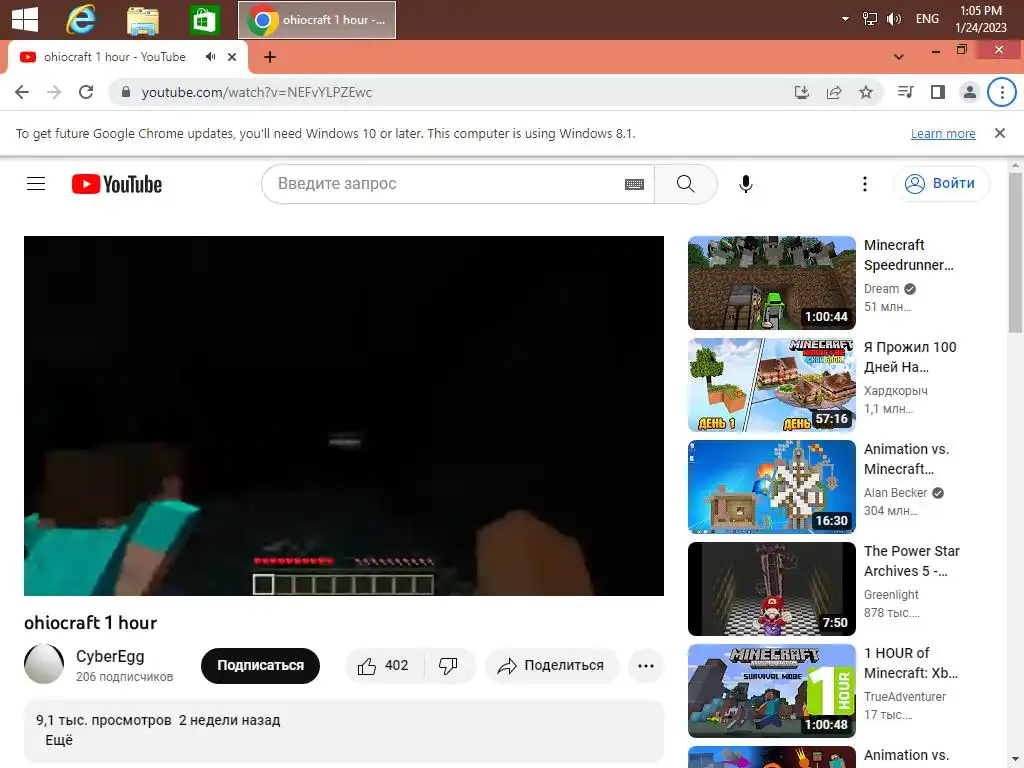This screenshot has height=768, width=1024.
Task: Install the app via the address bar icon
Action: pos(802,92)
